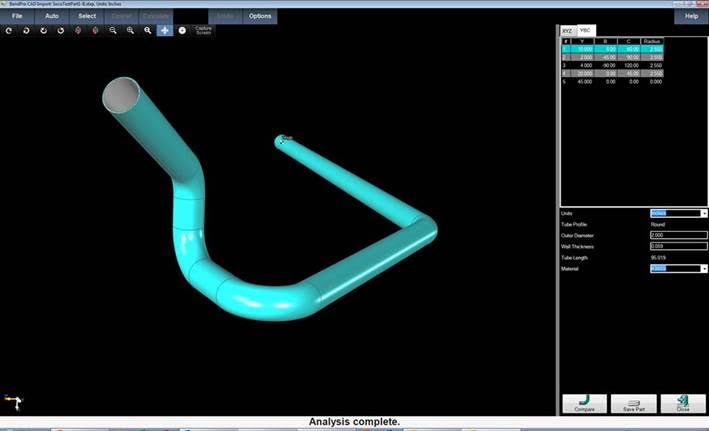Click the axis orientation indicator in the viewport
The width and height of the screenshot is (709, 431).
[x=14, y=402]
